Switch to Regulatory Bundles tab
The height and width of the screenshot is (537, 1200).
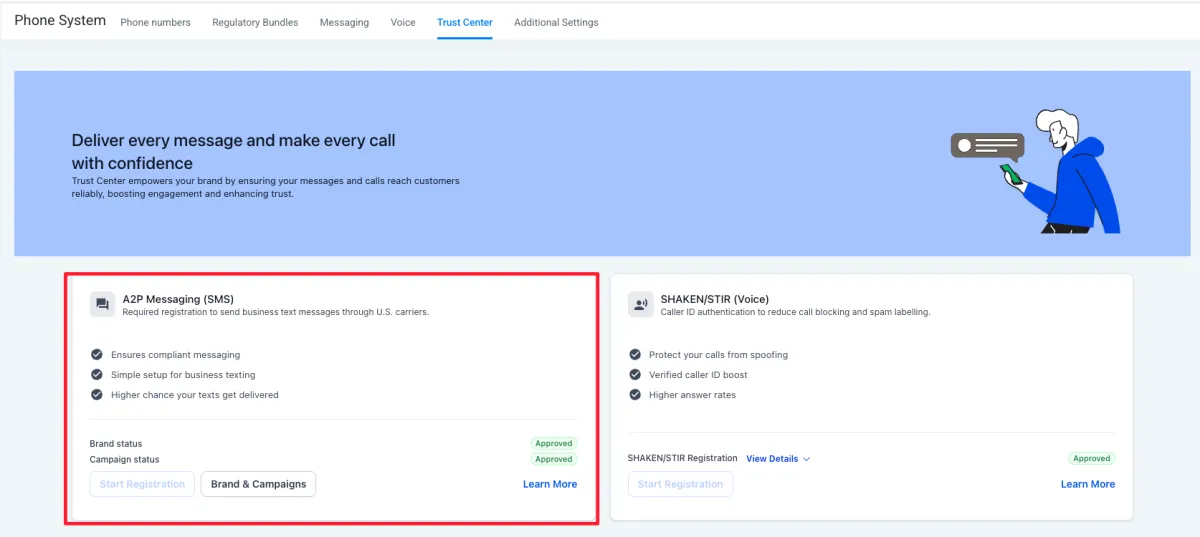[x=255, y=22]
